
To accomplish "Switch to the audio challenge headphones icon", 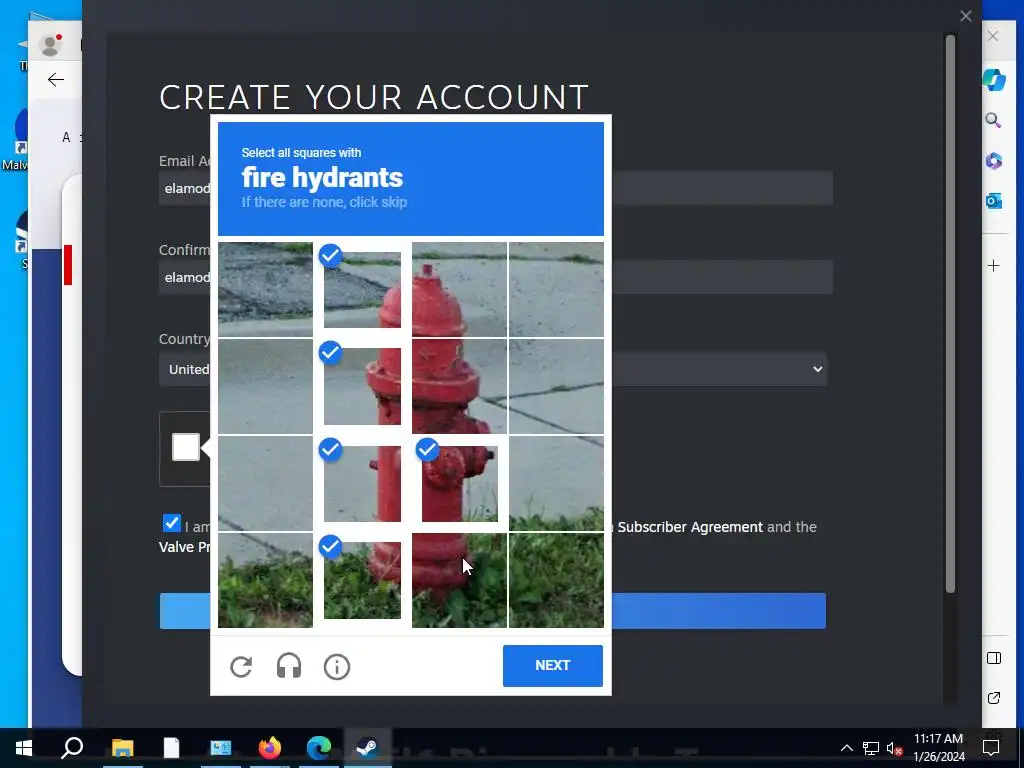I will pos(289,667).
